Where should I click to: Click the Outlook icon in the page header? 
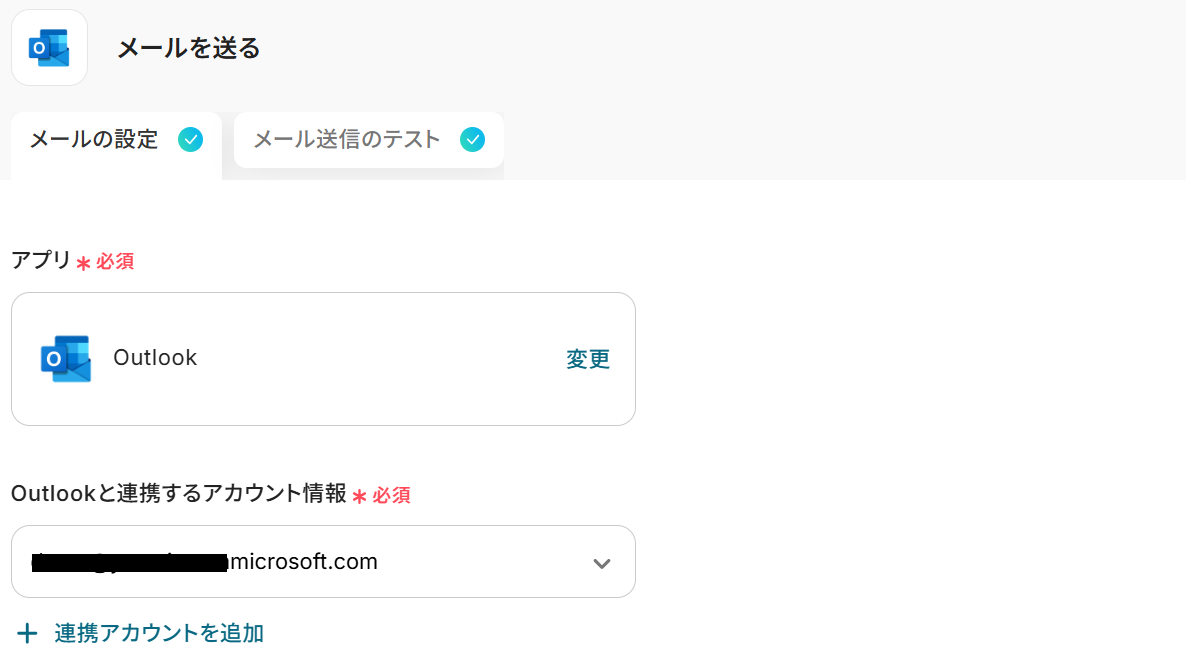tap(49, 48)
